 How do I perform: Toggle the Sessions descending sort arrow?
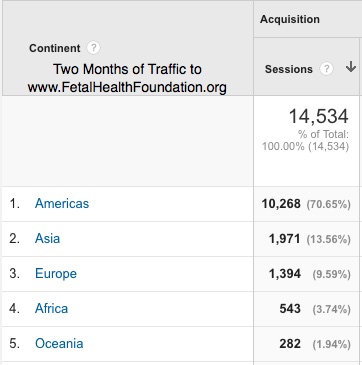pos(351,67)
